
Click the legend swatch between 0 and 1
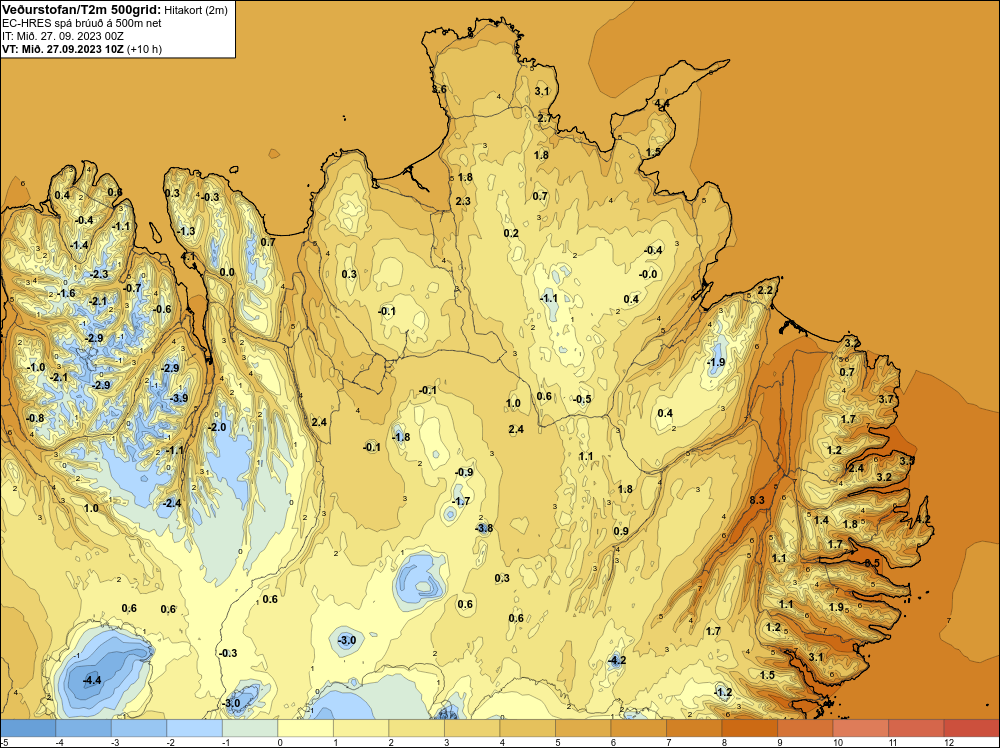click(x=305, y=728)
